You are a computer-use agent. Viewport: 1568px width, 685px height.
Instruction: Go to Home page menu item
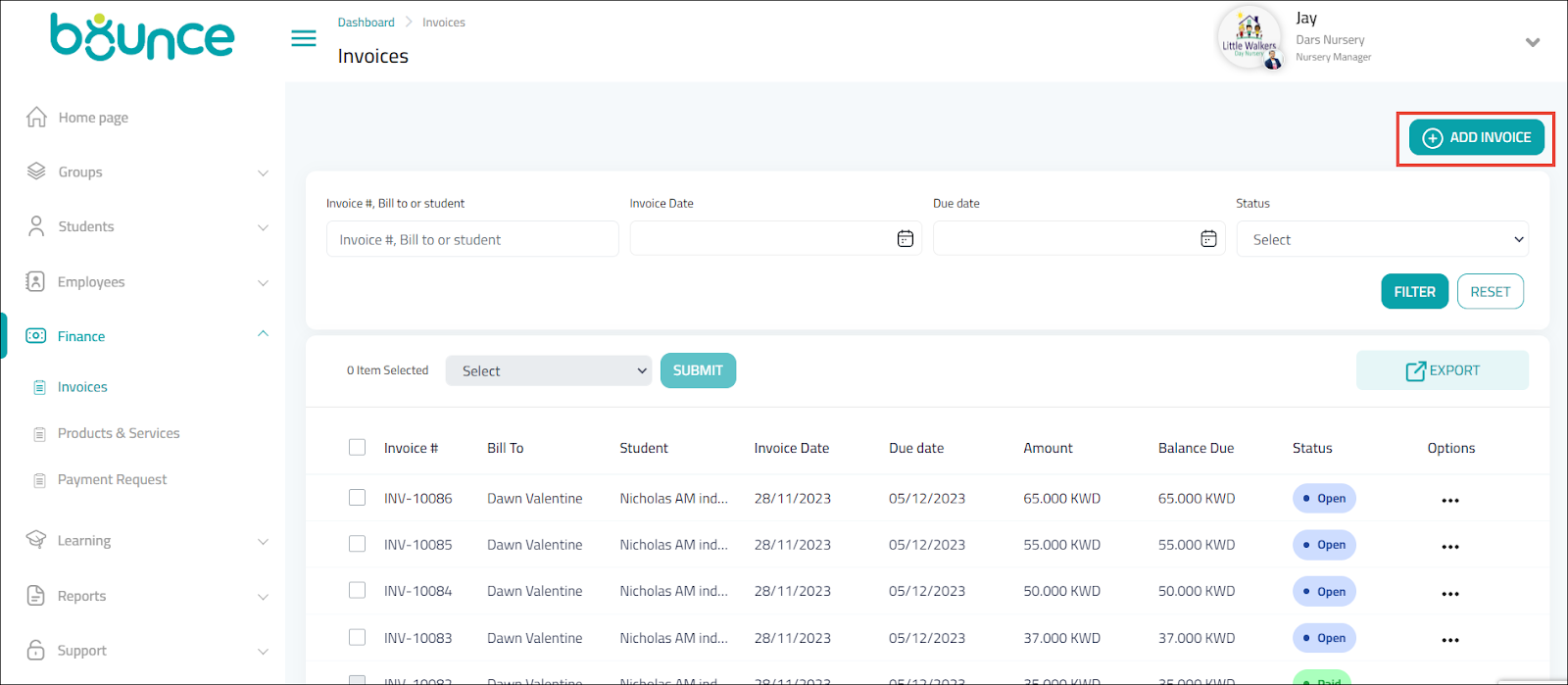tap(93, 118)
